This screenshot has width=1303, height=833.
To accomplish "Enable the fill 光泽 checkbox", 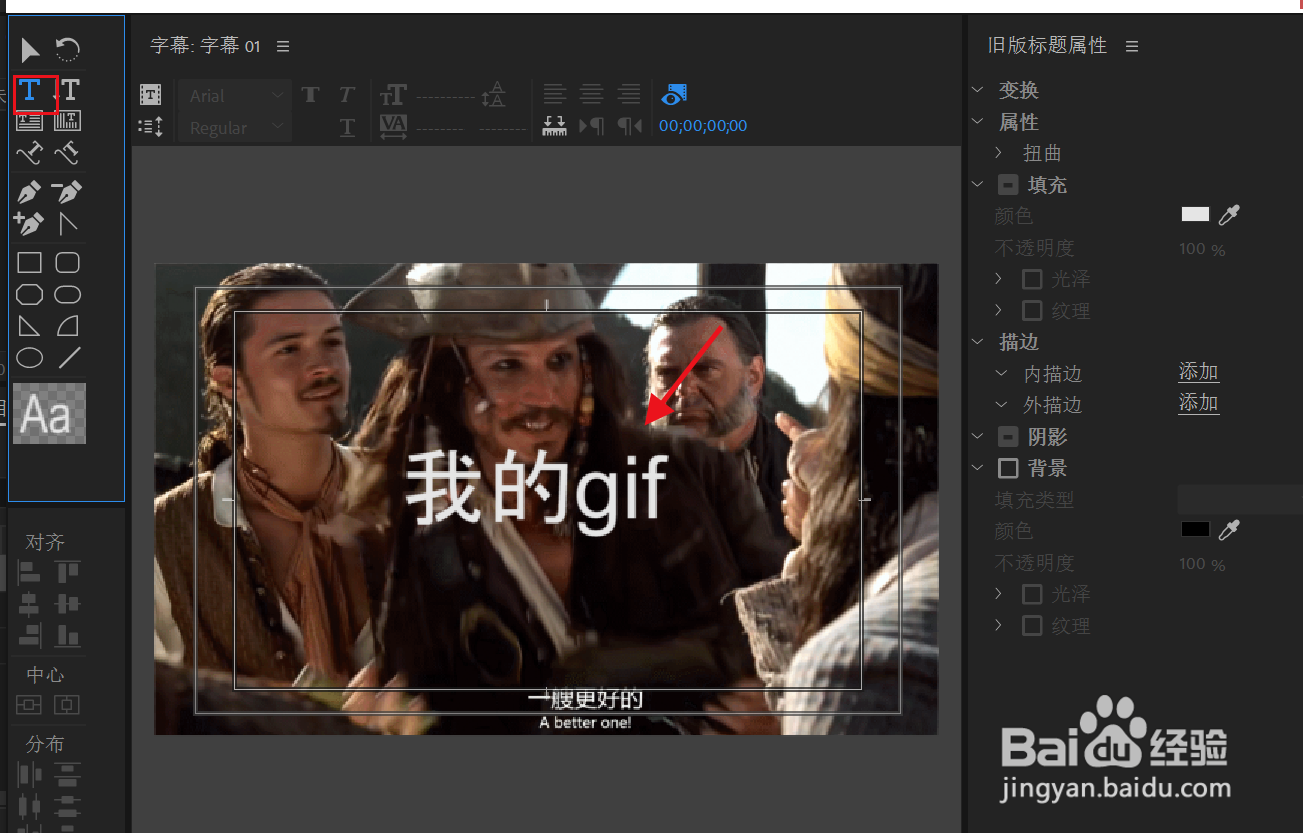I will (1032, 279).
